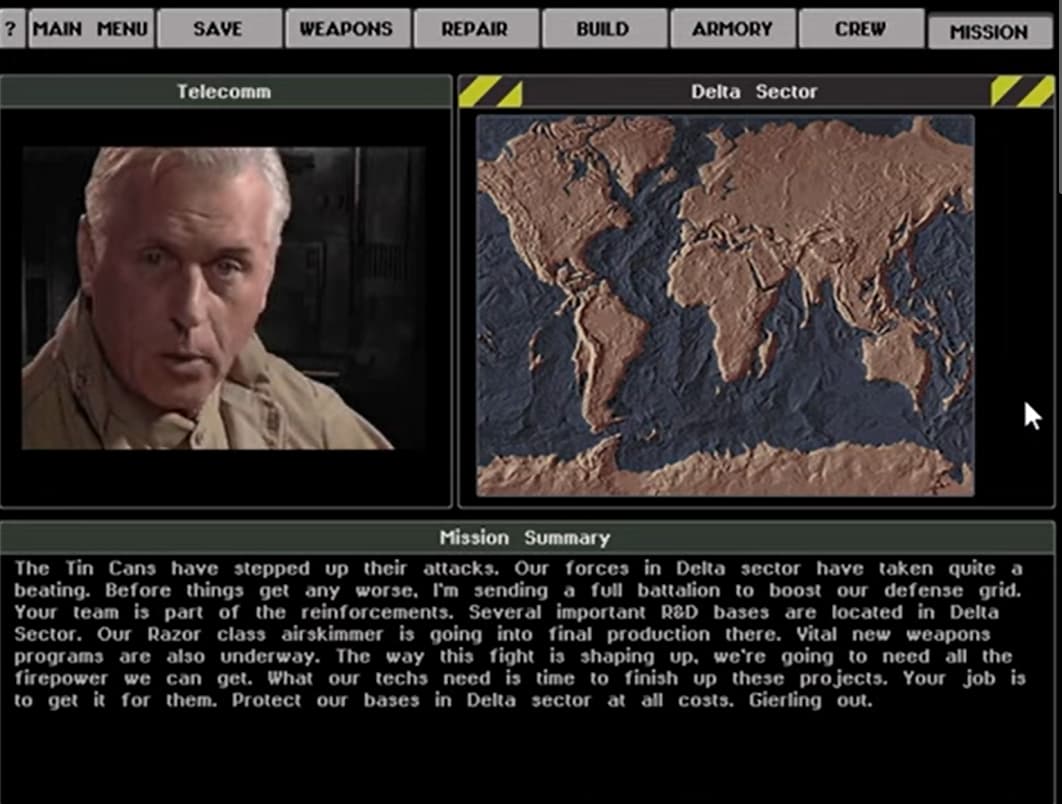Viewport: 1062px width, 804px height.
Task: Open the BUILD screen
Action: pos(603,28)
